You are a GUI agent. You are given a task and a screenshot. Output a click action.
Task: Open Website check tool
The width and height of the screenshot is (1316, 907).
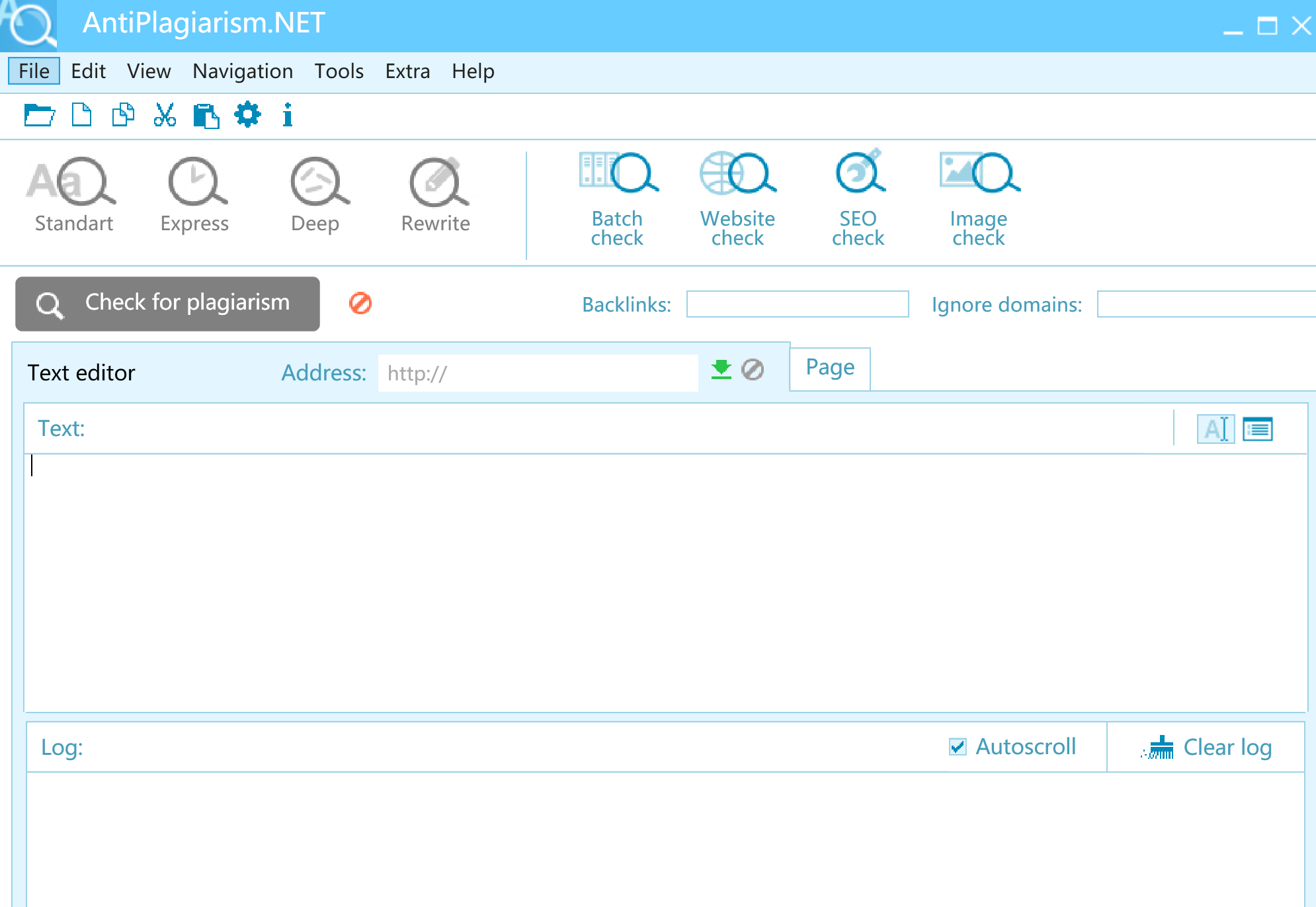tap(737, 199)
